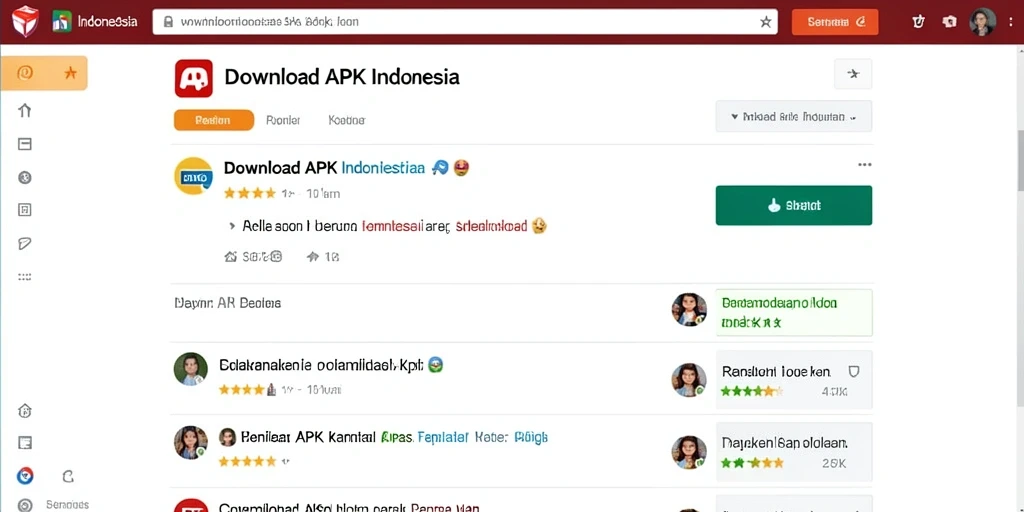Open the user profile avatar at top right
This screenshot has width=1024, height=512.
(982, 22)
